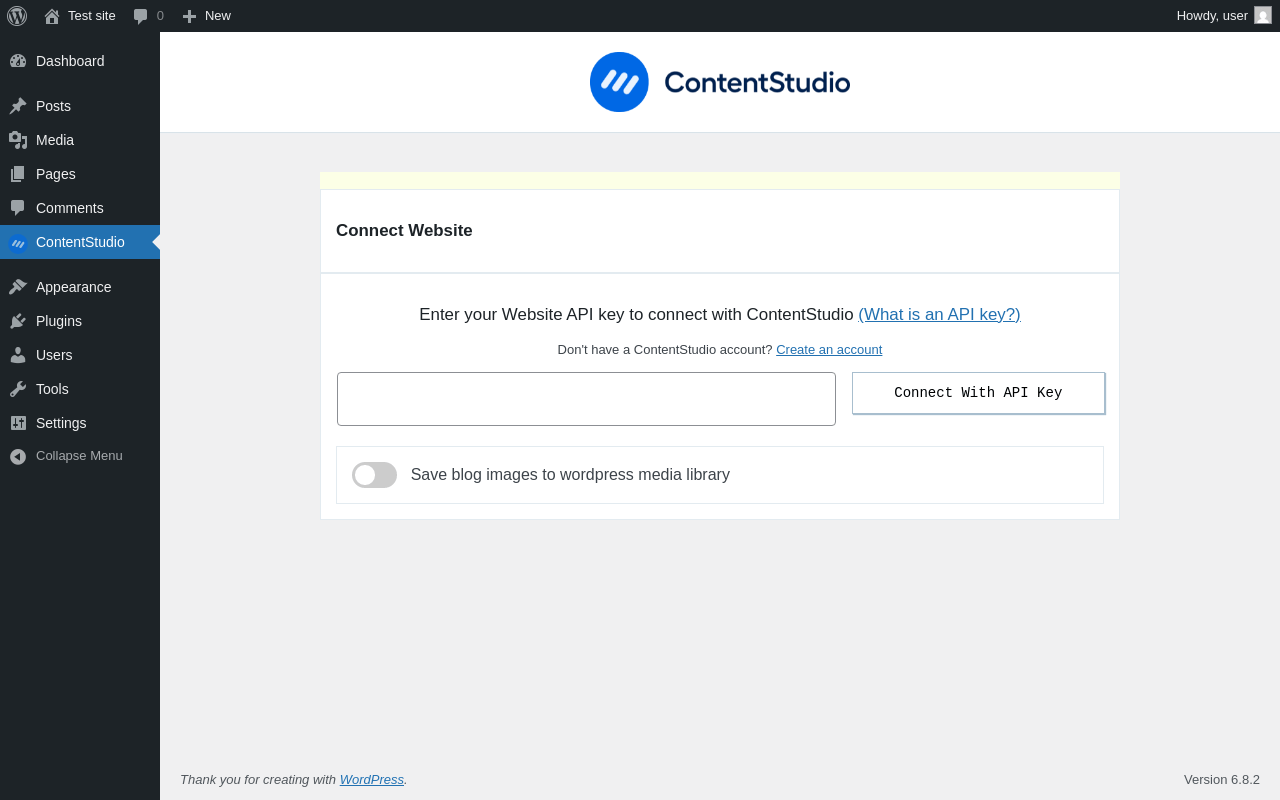The height and width of the screenshot is (800, 1280).
Task: Click the Collapse Menu arrow icon
Action: (x=18, y=456)
